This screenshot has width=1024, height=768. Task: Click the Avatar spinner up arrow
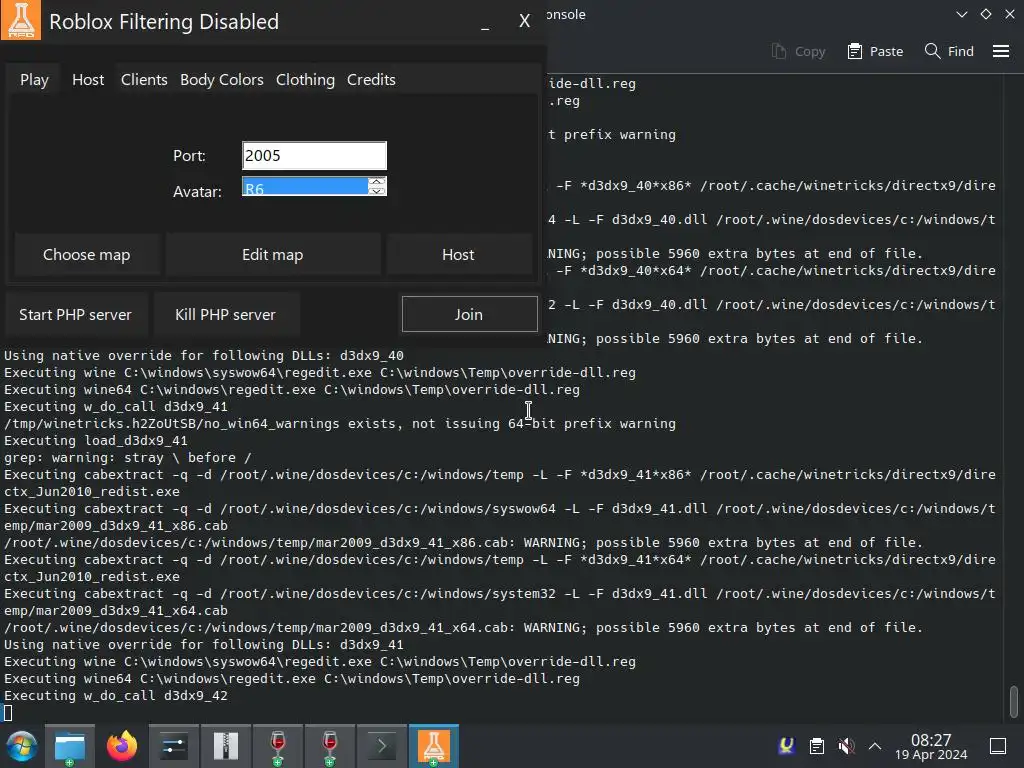click(x=376, y=182)
